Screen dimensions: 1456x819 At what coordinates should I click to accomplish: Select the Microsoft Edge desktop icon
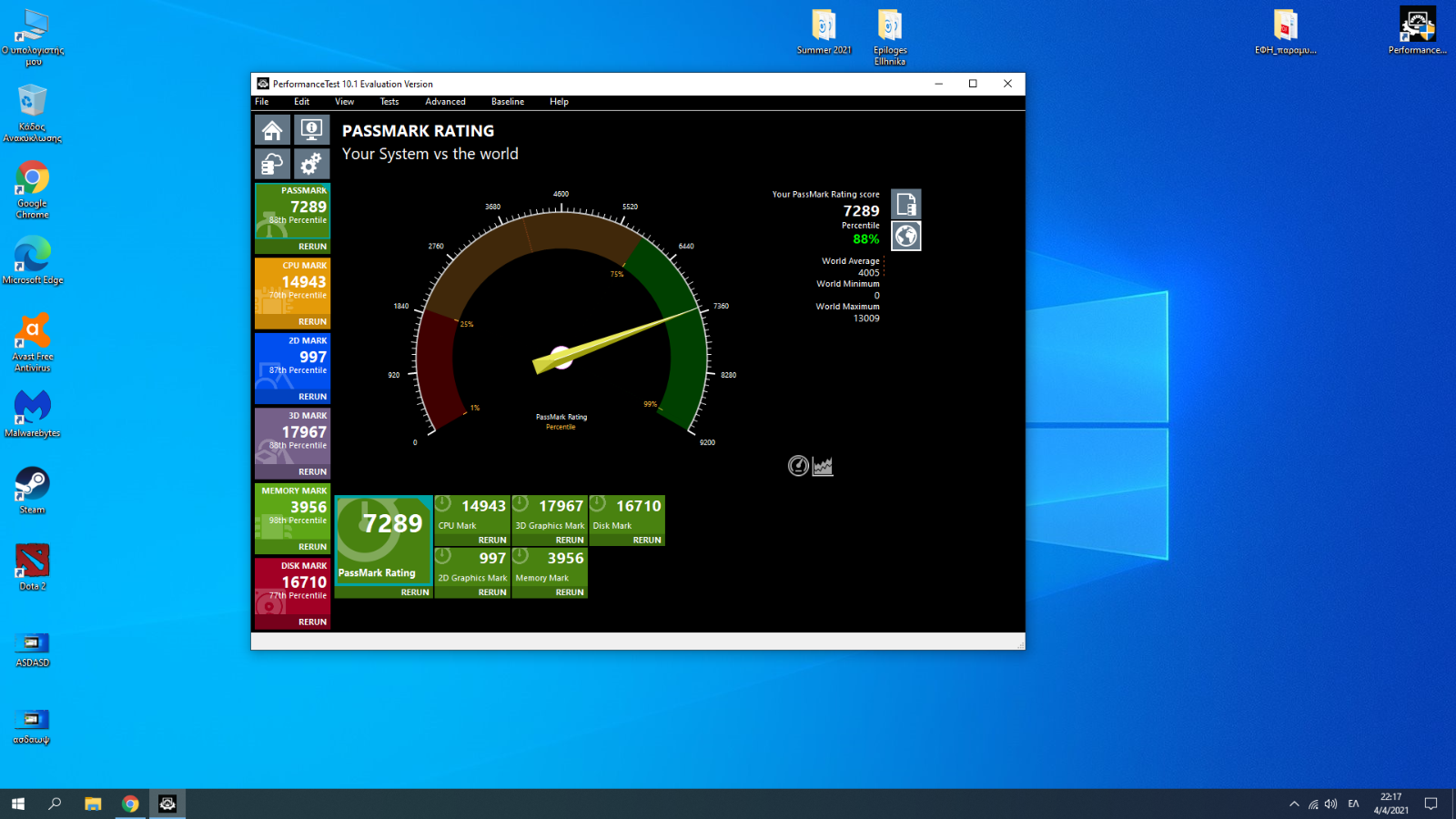pos(33,260)
